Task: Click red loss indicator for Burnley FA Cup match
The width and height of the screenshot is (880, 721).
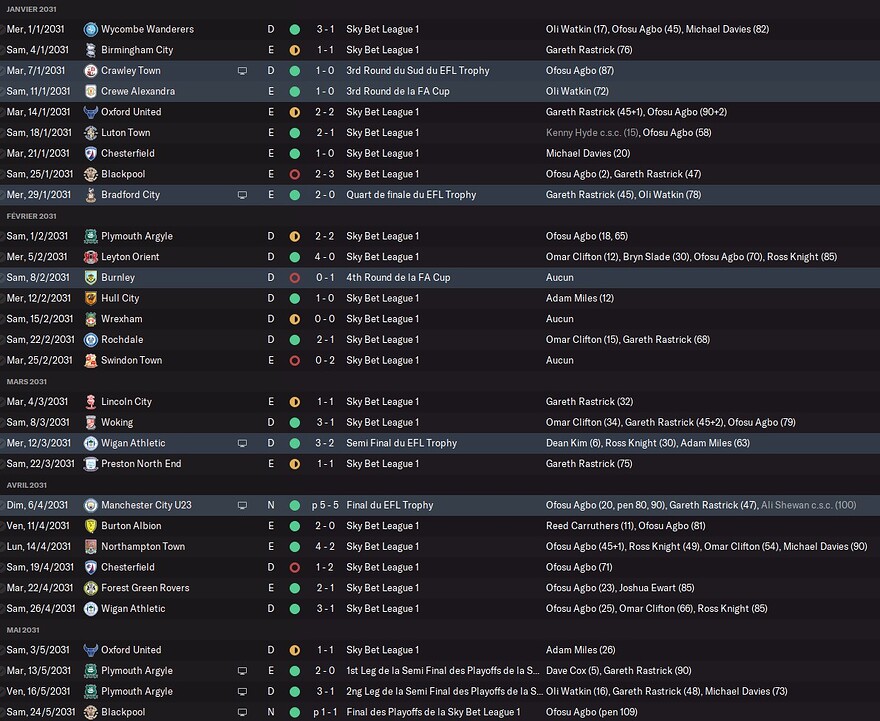Action: point(295,278)
